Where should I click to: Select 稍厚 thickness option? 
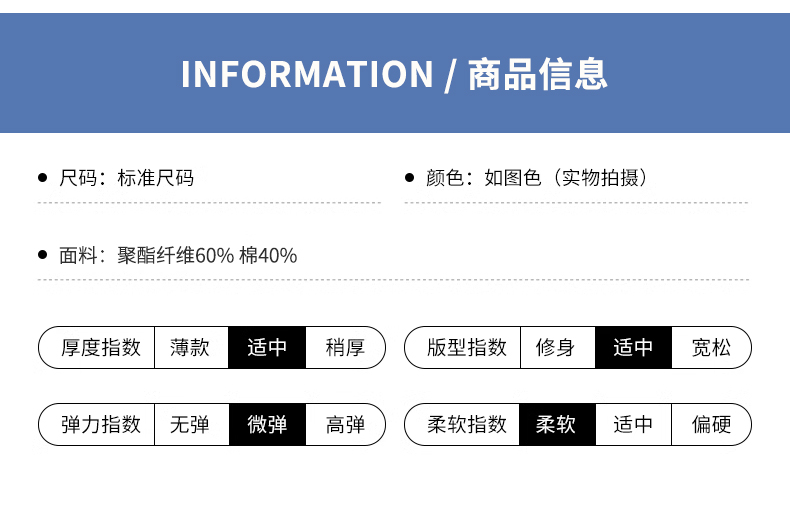coord(345,348)
